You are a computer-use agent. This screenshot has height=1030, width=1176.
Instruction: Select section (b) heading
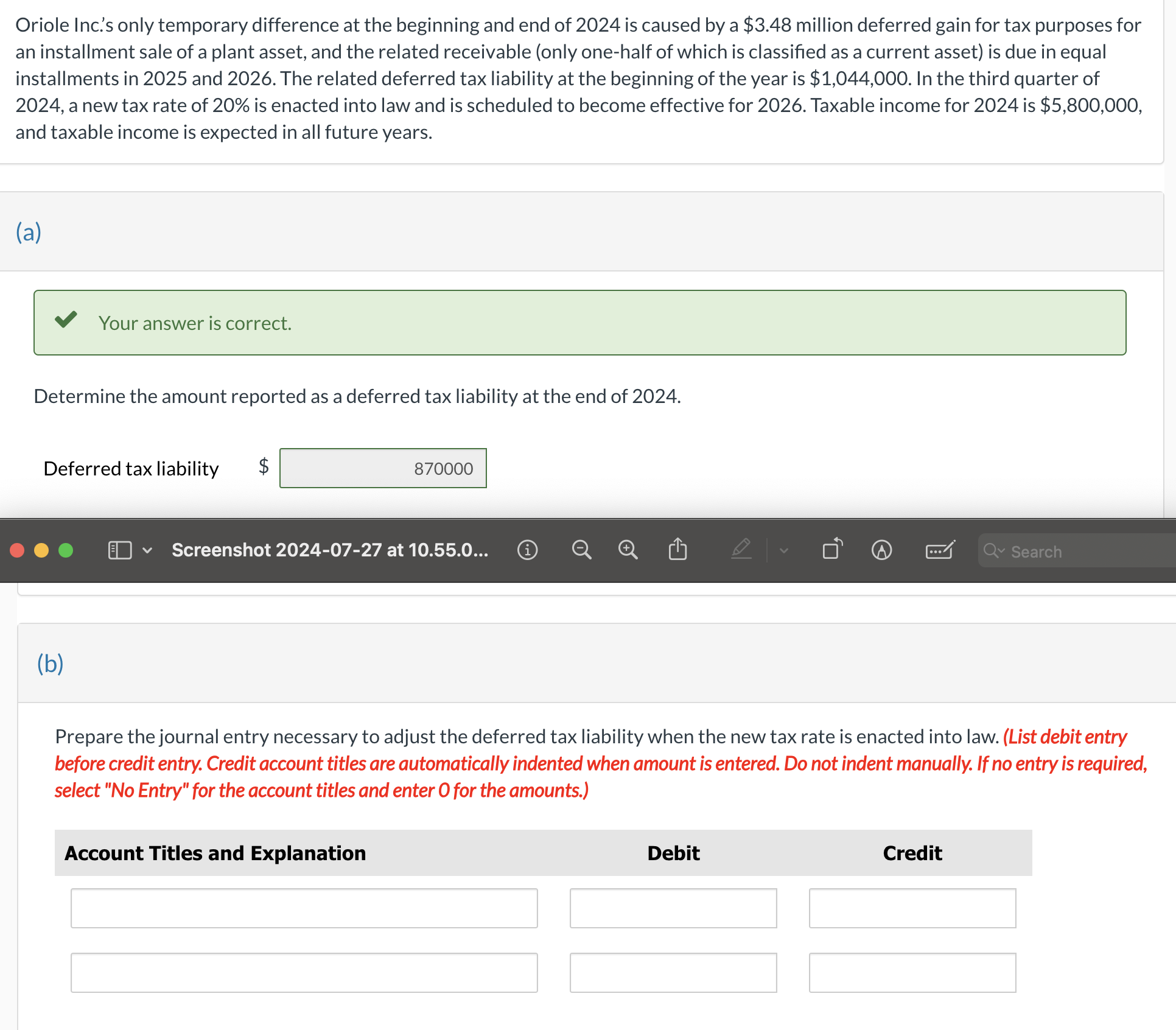(51, 664)
